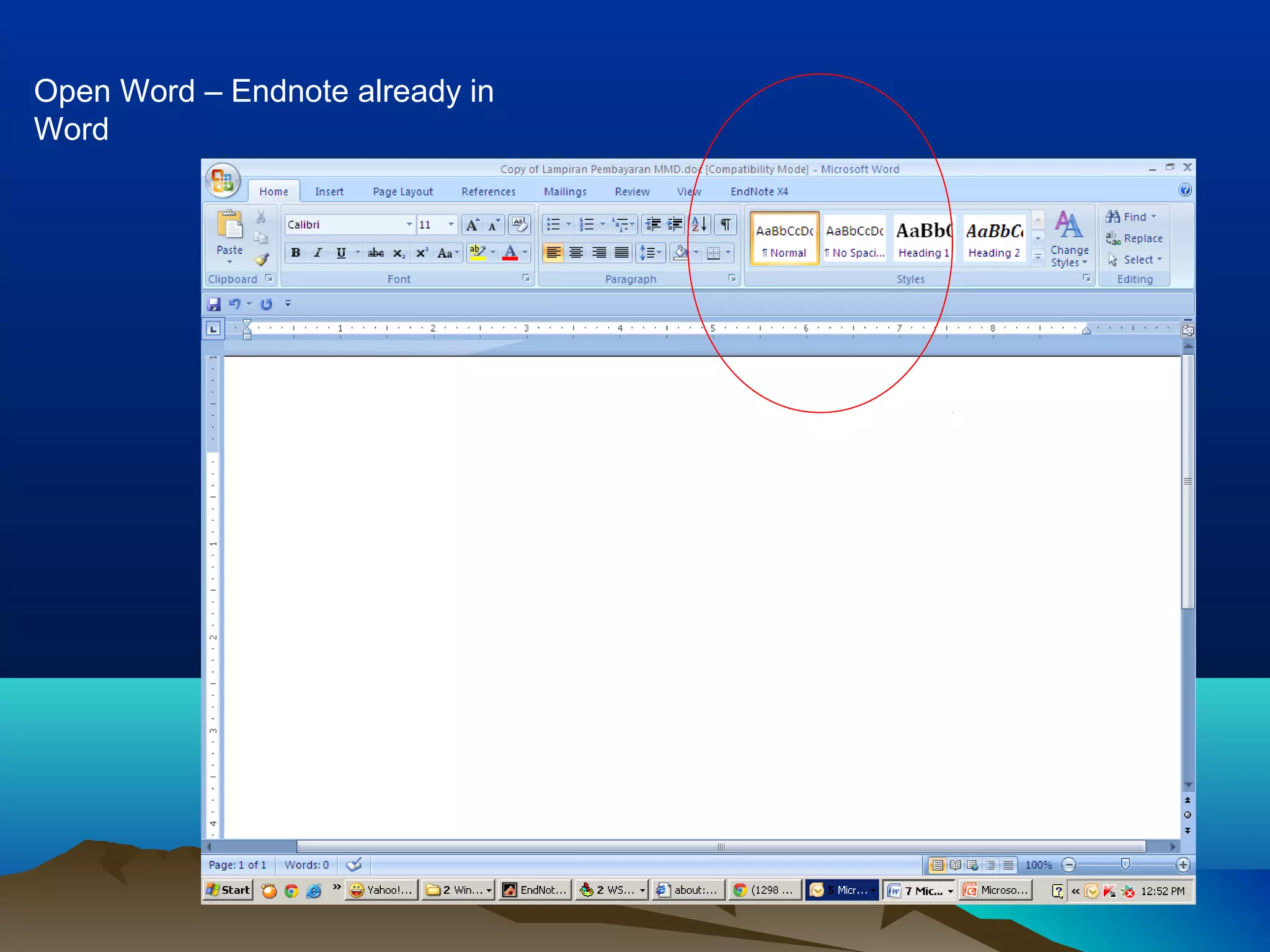The height and width of the screenshot is (952, 1270).
Task: Click the Select button
Action: [1135, 260]
